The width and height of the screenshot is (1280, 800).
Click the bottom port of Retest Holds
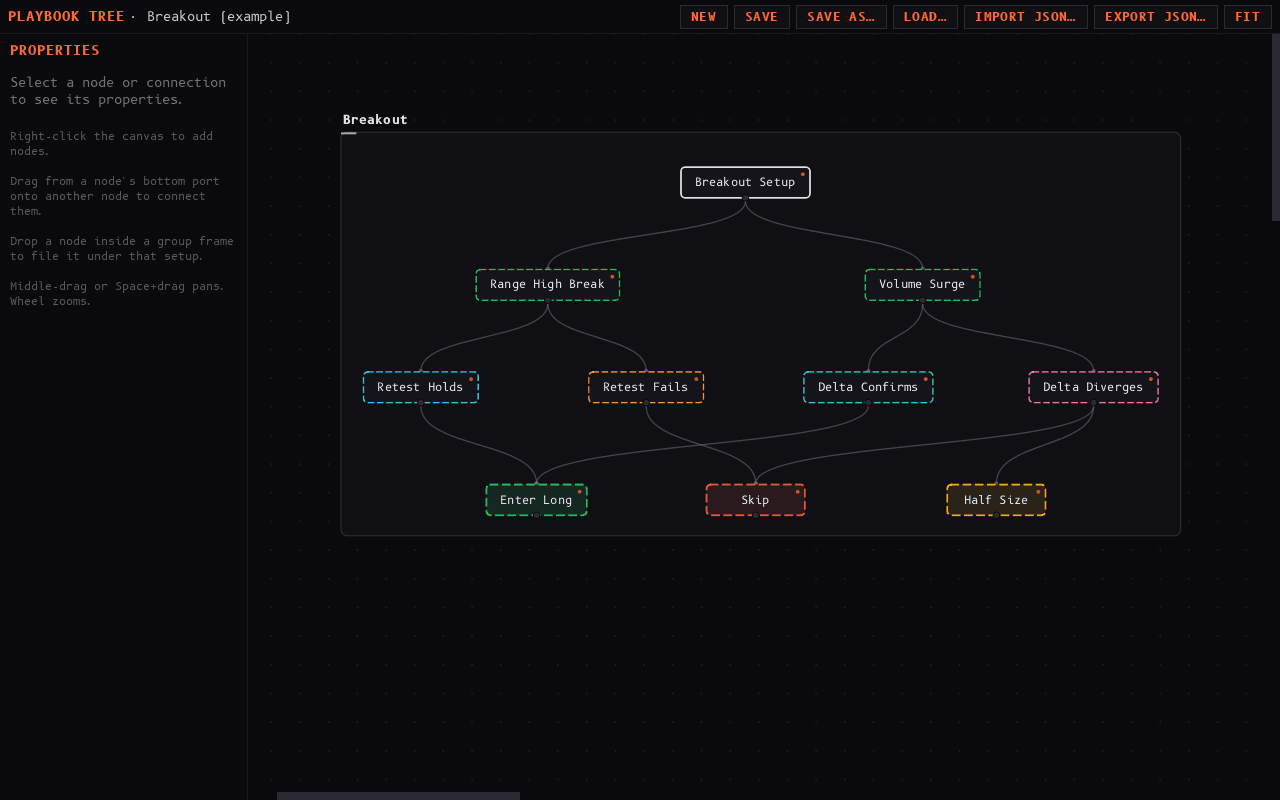pyautogui.click(x=420, y=404)
